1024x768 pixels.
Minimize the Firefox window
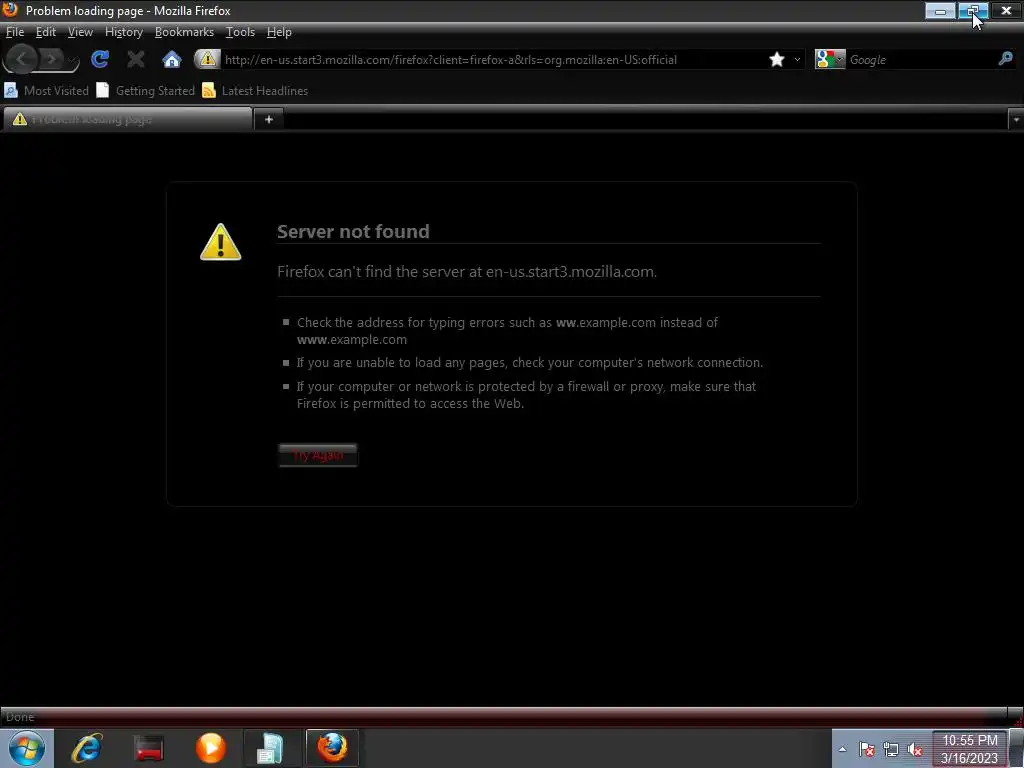940,10
